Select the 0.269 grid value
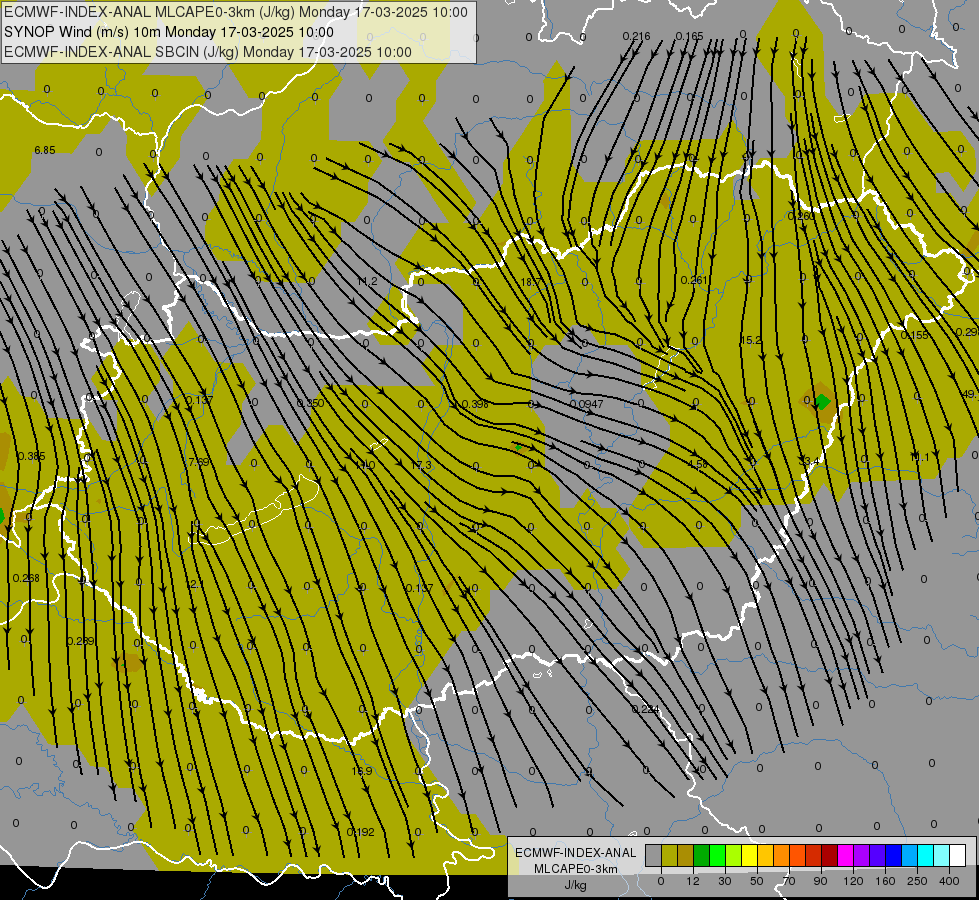Screen dimensions: 979x900 80,641
